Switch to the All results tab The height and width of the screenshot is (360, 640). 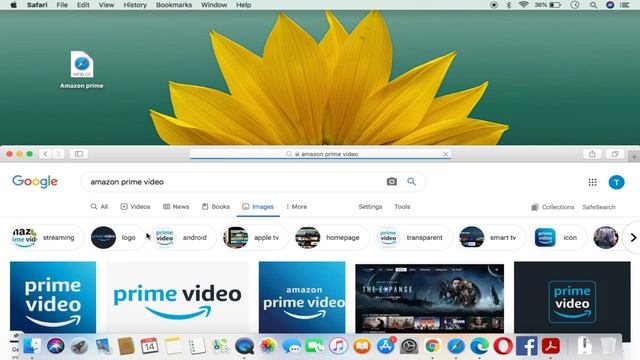[x=99, y=207]
